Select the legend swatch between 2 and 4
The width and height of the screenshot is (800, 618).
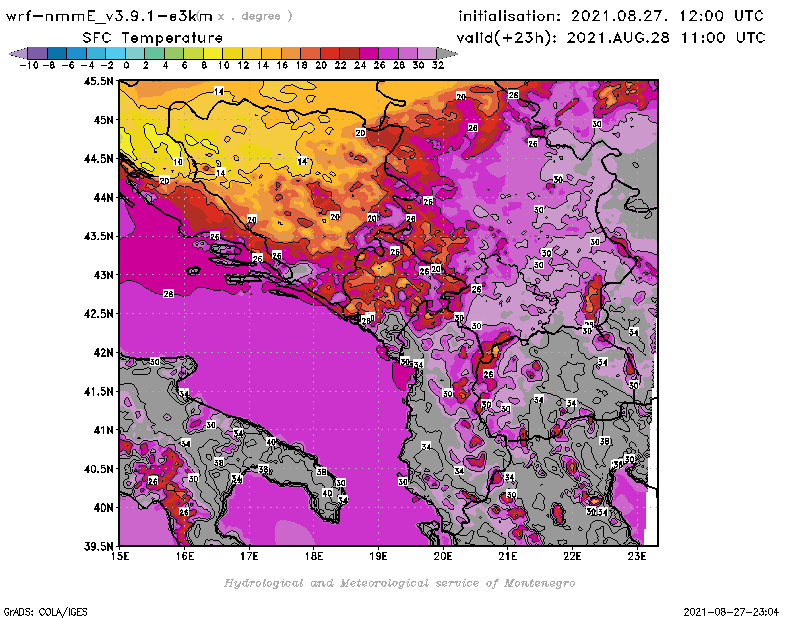154,53
